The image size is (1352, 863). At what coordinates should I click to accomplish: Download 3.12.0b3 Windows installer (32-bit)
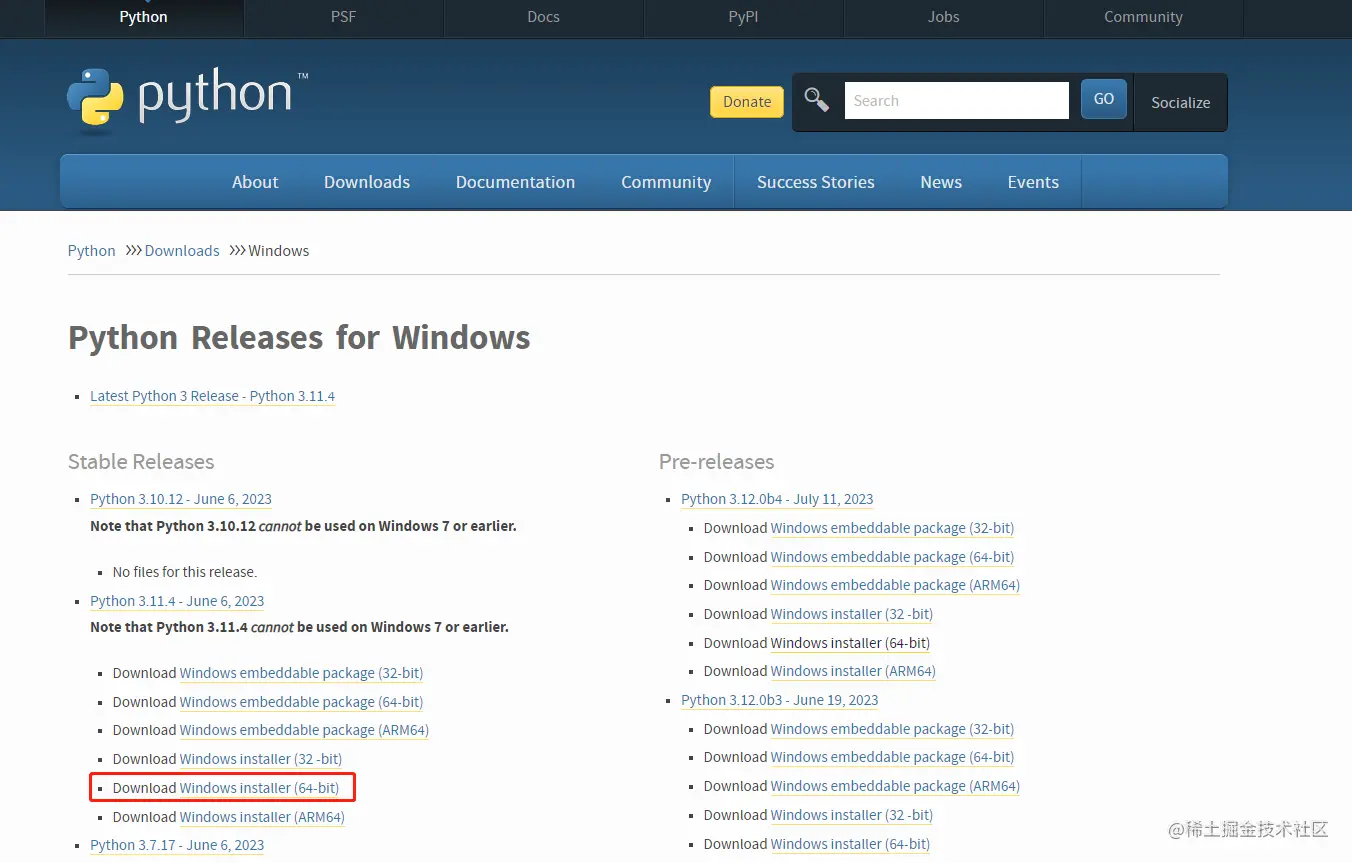pos(852,815)
